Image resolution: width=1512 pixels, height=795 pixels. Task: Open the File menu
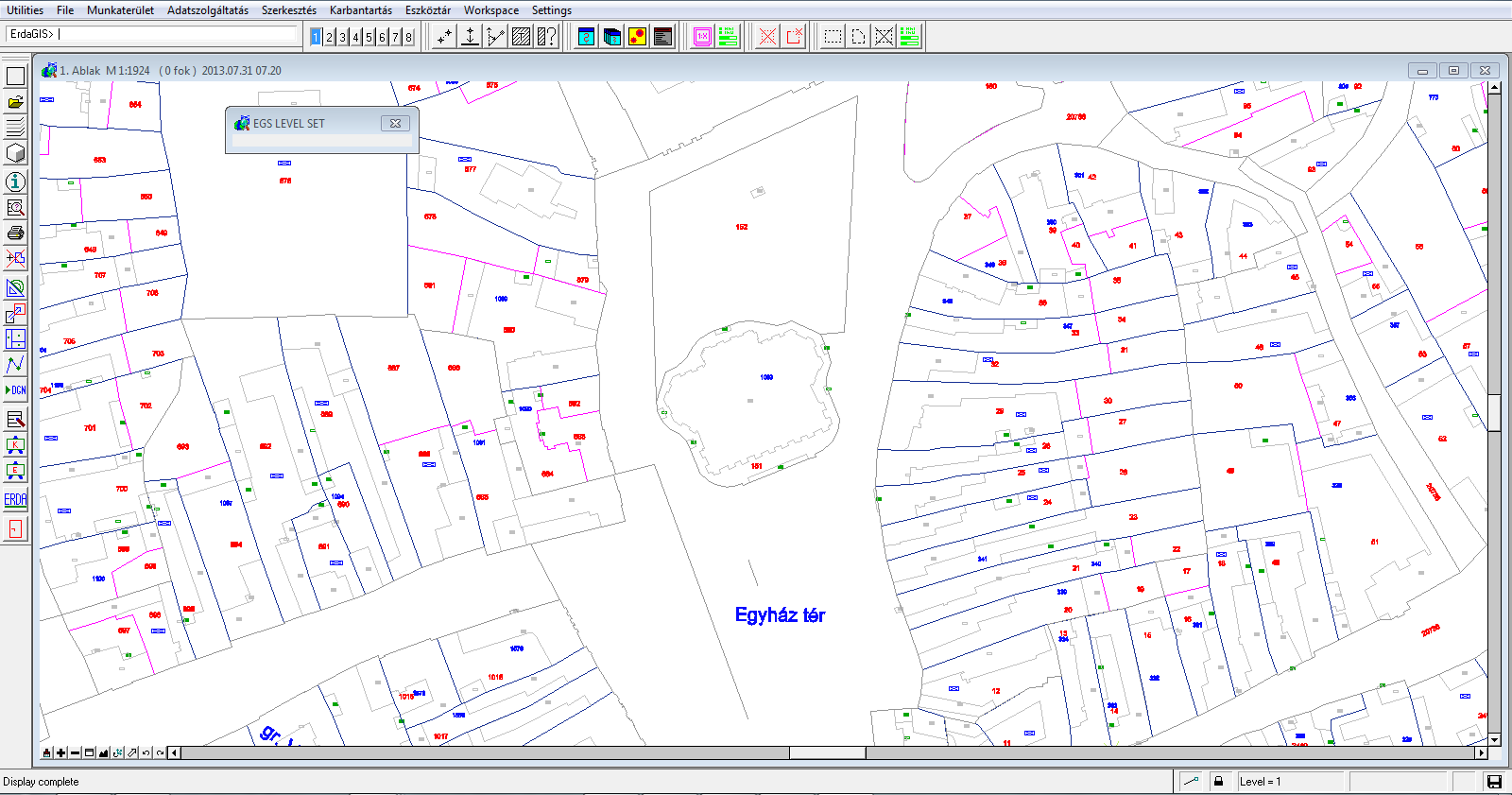65,10
